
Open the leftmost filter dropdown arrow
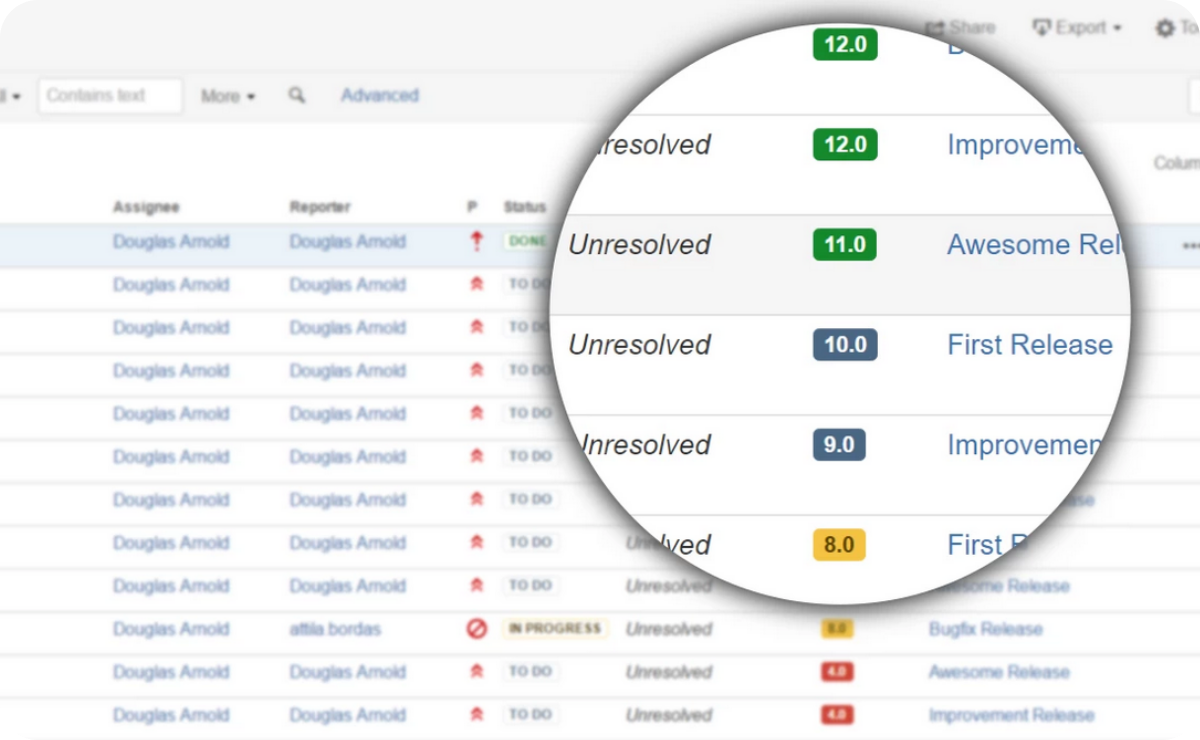click(x=14, y=95)
